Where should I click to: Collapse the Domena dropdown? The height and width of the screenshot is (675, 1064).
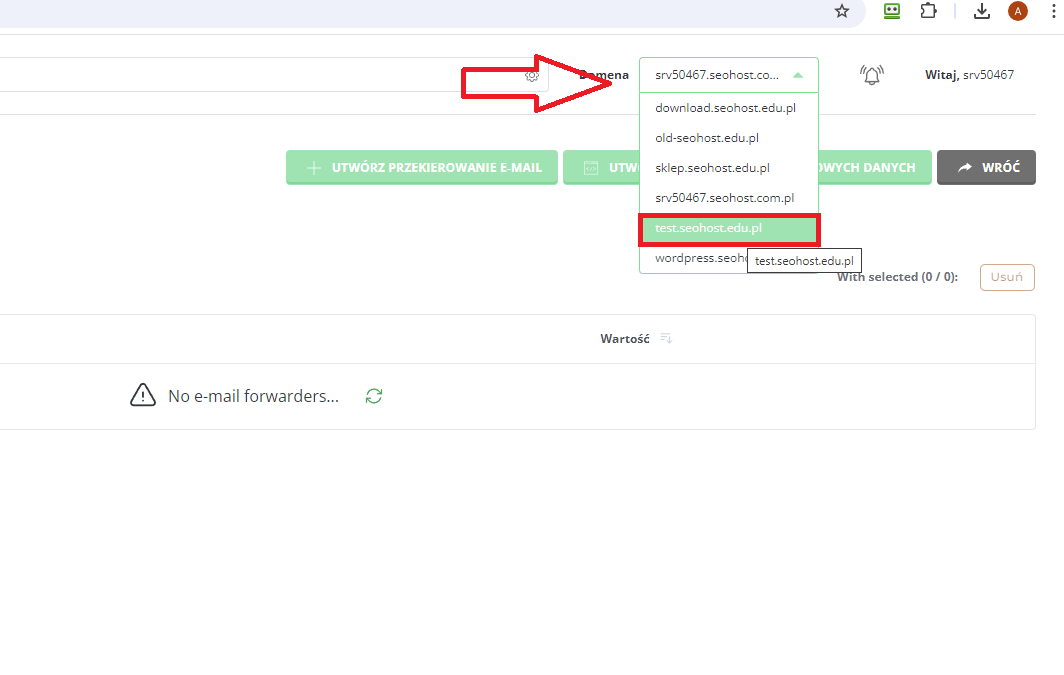(797, 75)
